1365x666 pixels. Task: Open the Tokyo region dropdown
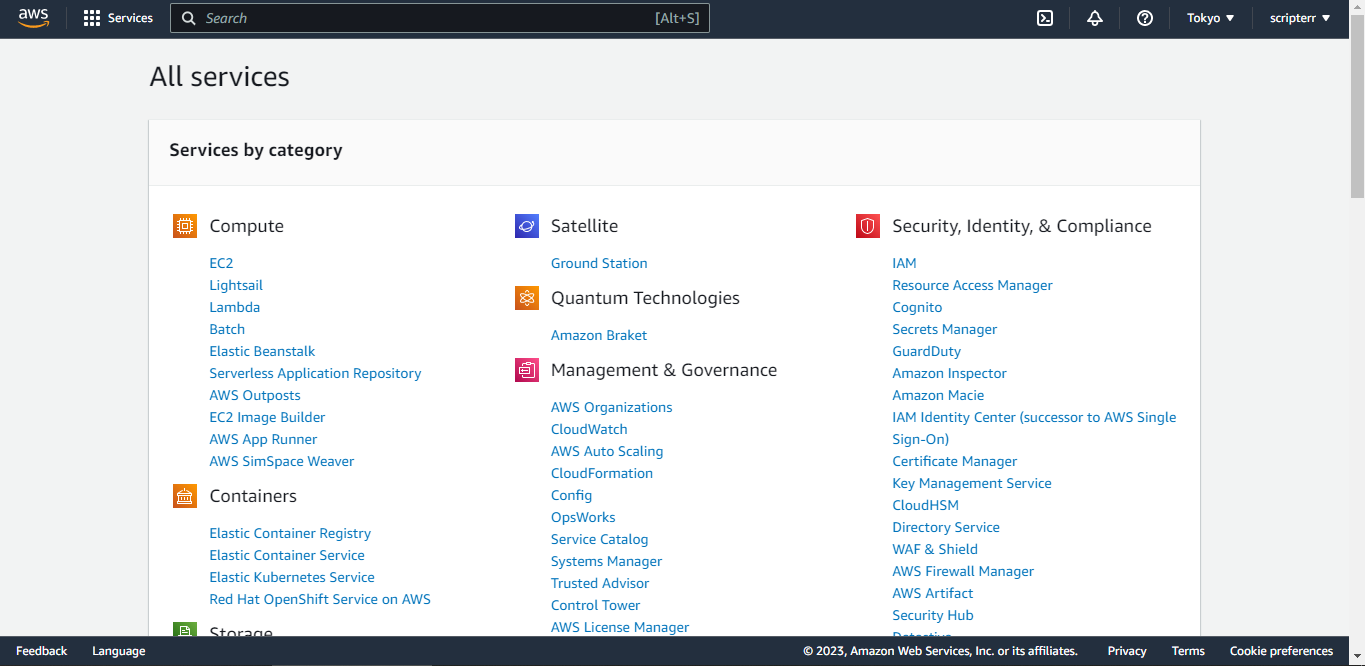(1210, 18)
